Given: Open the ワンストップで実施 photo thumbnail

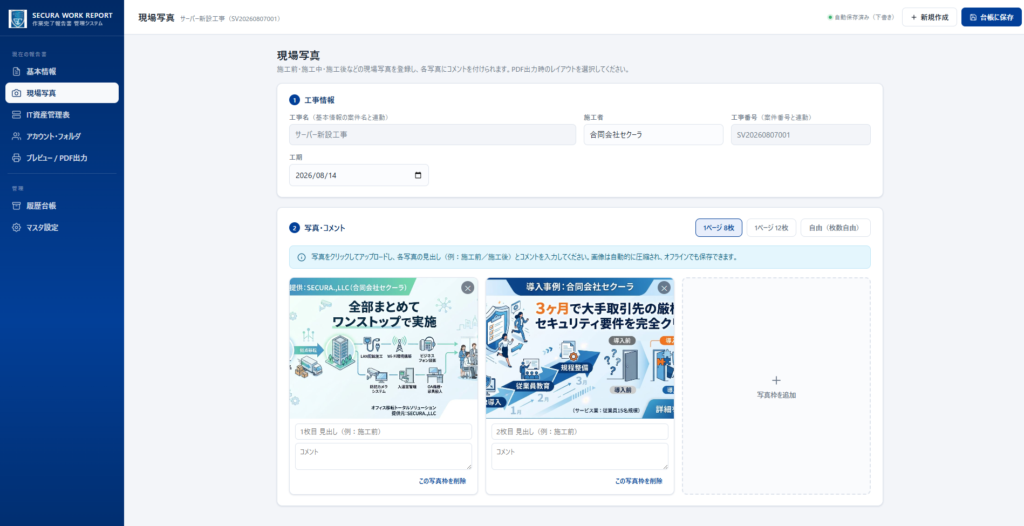Looking at the screenshot, I should (x=383, y=348).
